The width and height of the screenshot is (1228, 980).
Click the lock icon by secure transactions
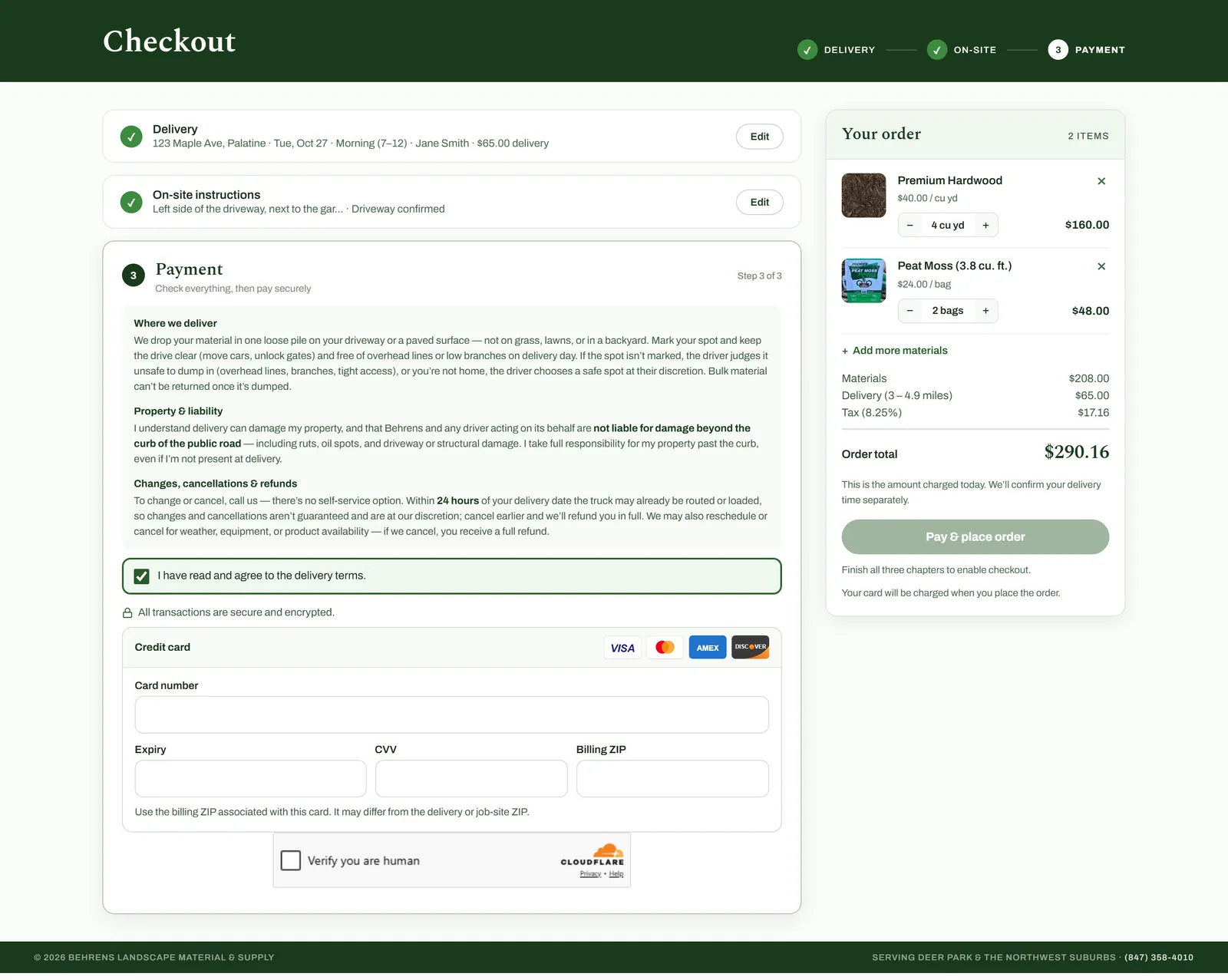pyautogui.click(x=127, y=613)
